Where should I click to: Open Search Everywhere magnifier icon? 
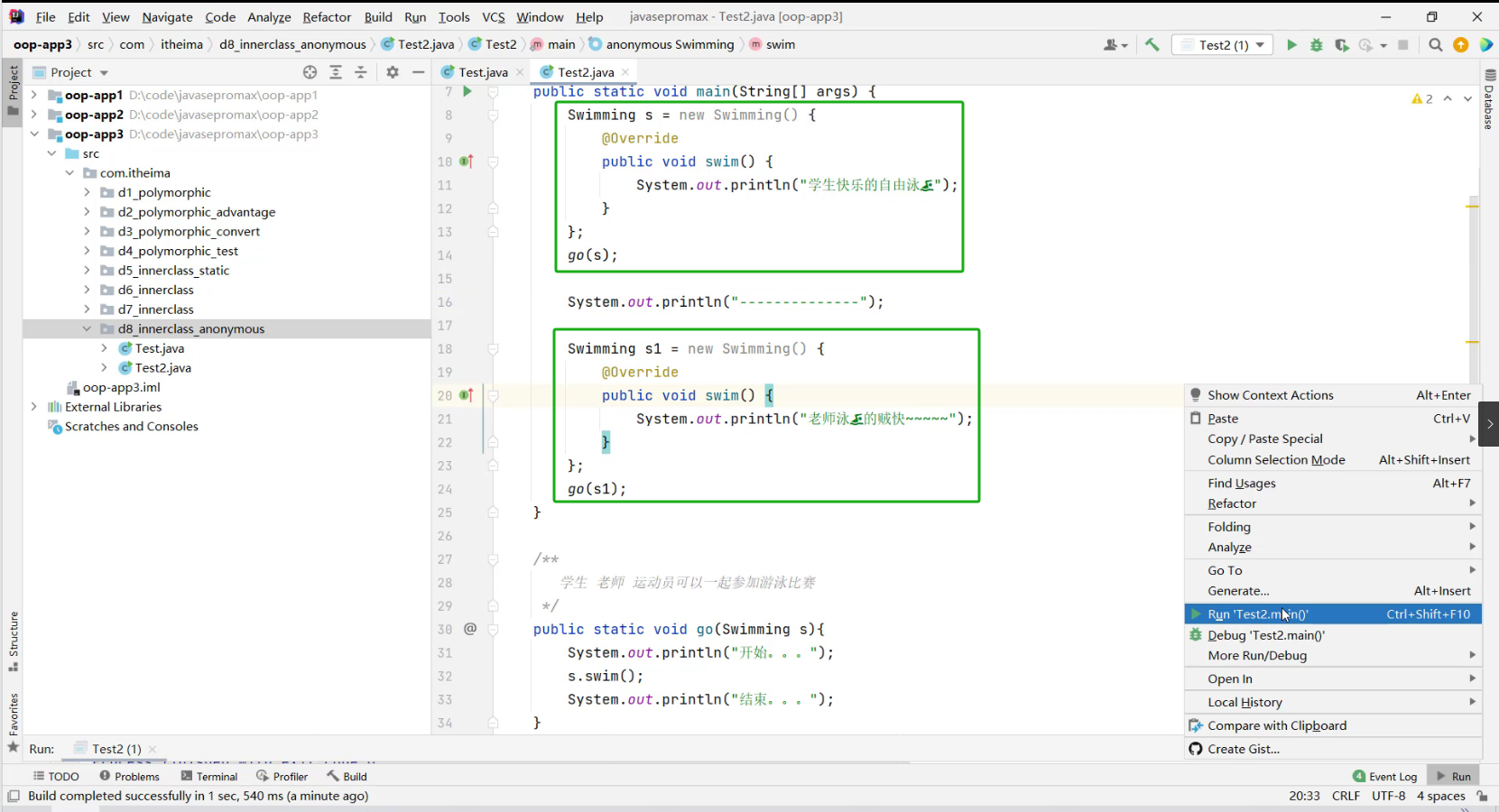[x=1435, y=44]
